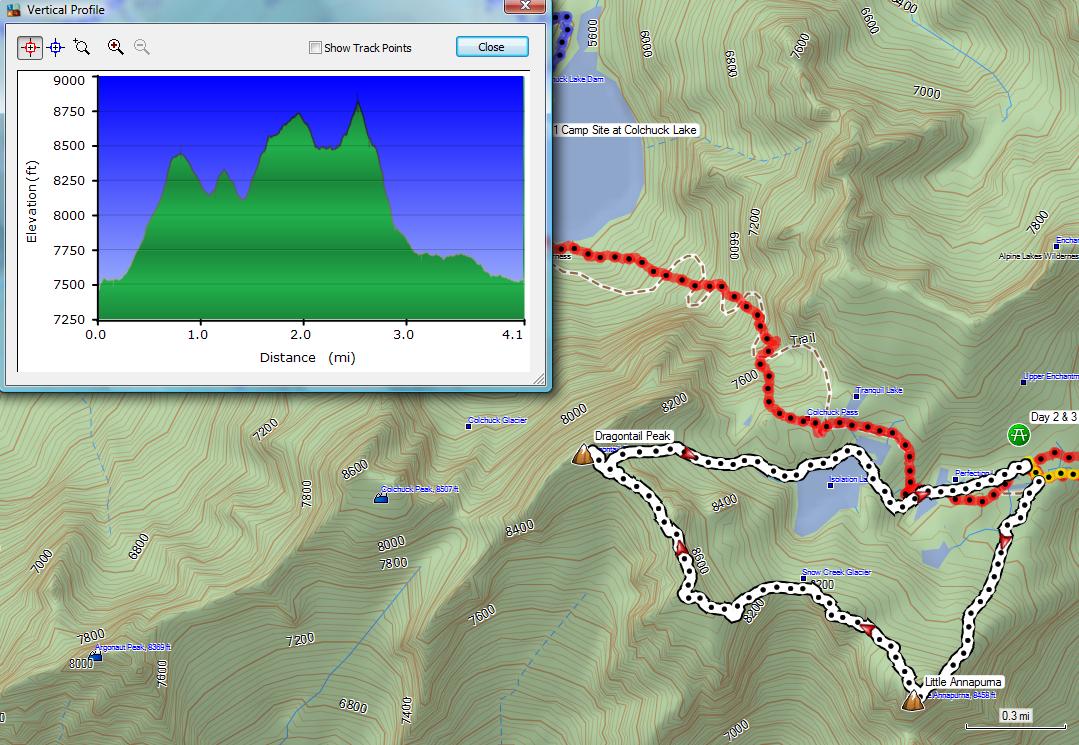Select the Little Annapurna label
Image resolution: width=1079 pixels, height=745 pixels.
pos(963,682)
